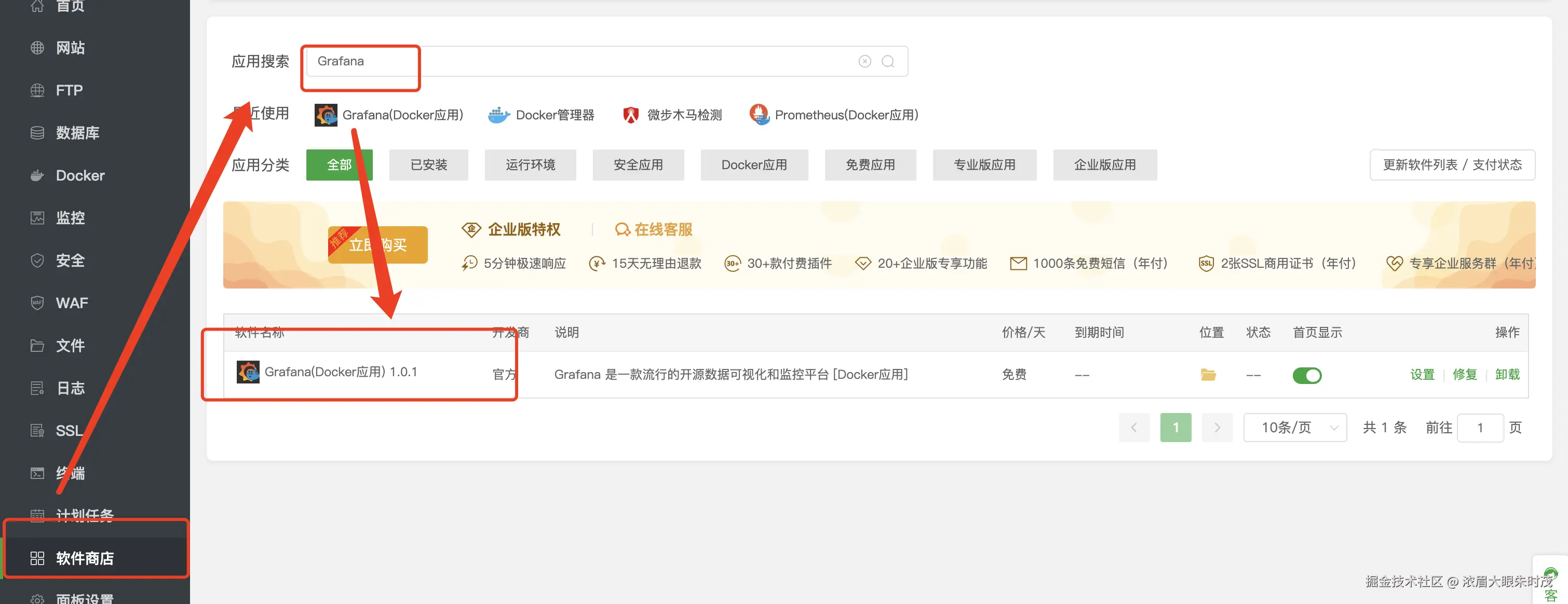The height and width of the screenshot is (604, 1568).
Task: Clear the search field with the X icon
Action: (x=864, y=61)
